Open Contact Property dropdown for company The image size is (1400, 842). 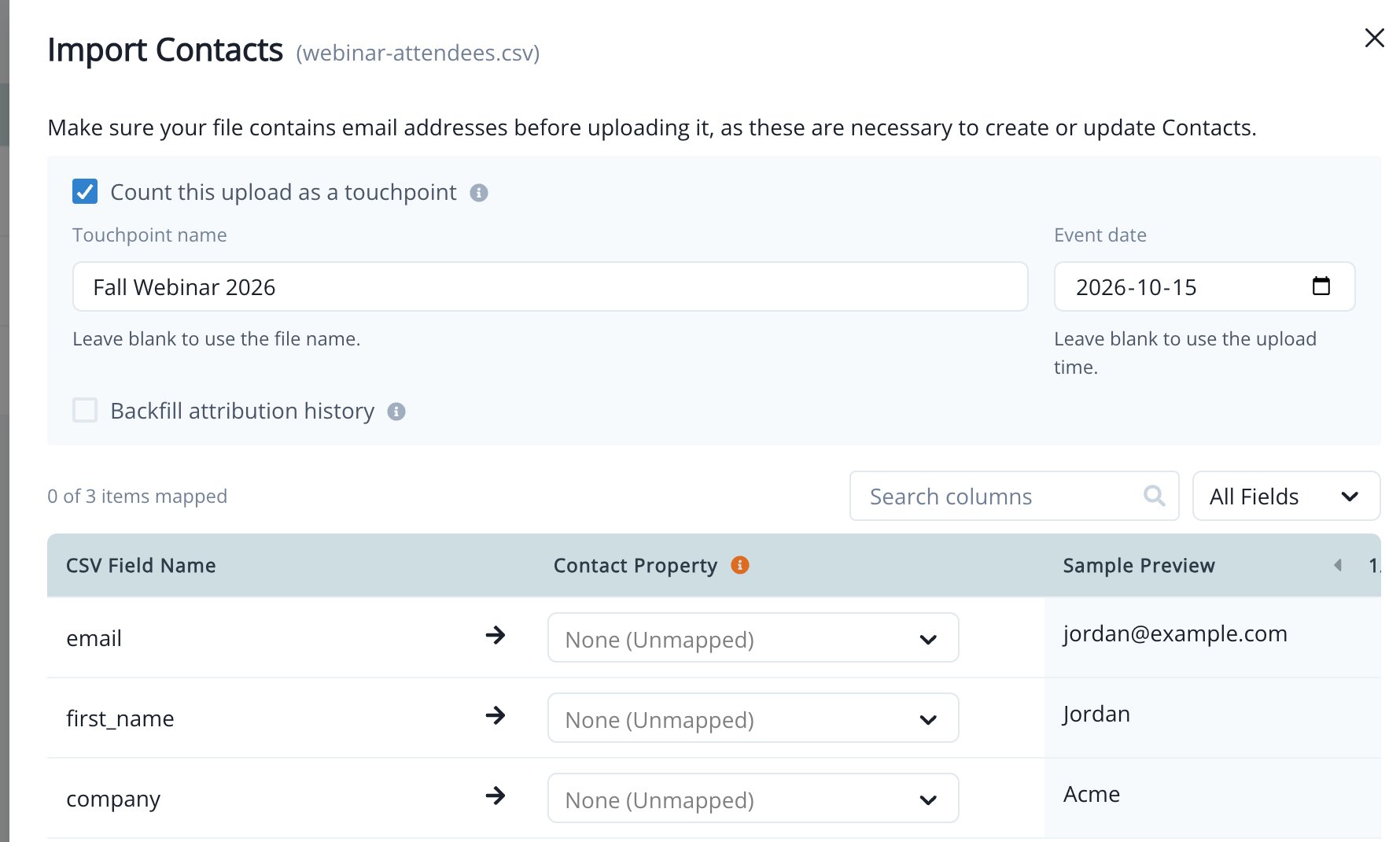click(753, 799)
